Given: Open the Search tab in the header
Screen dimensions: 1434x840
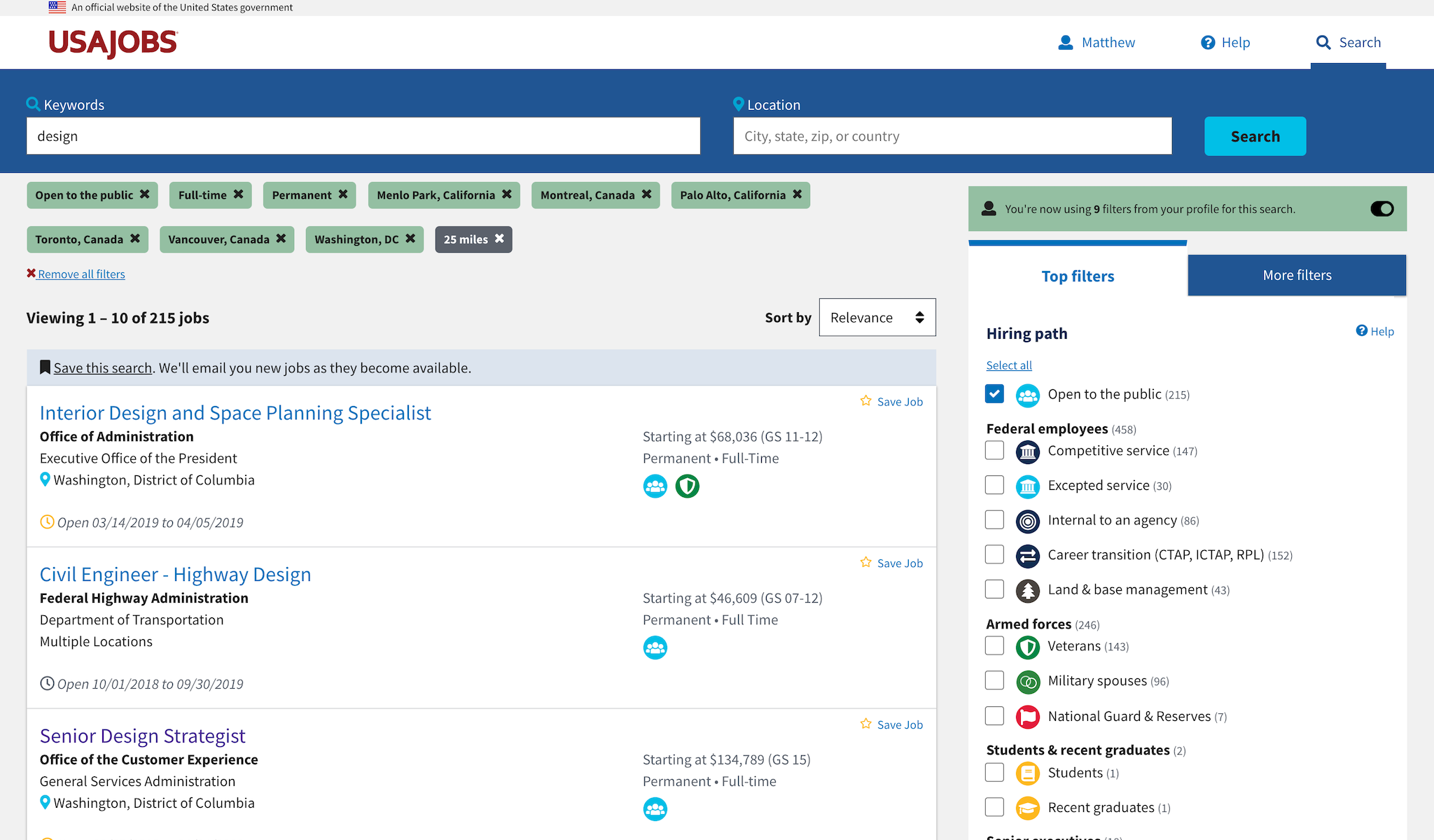Looking at the screenshot, I should 1349,42.
